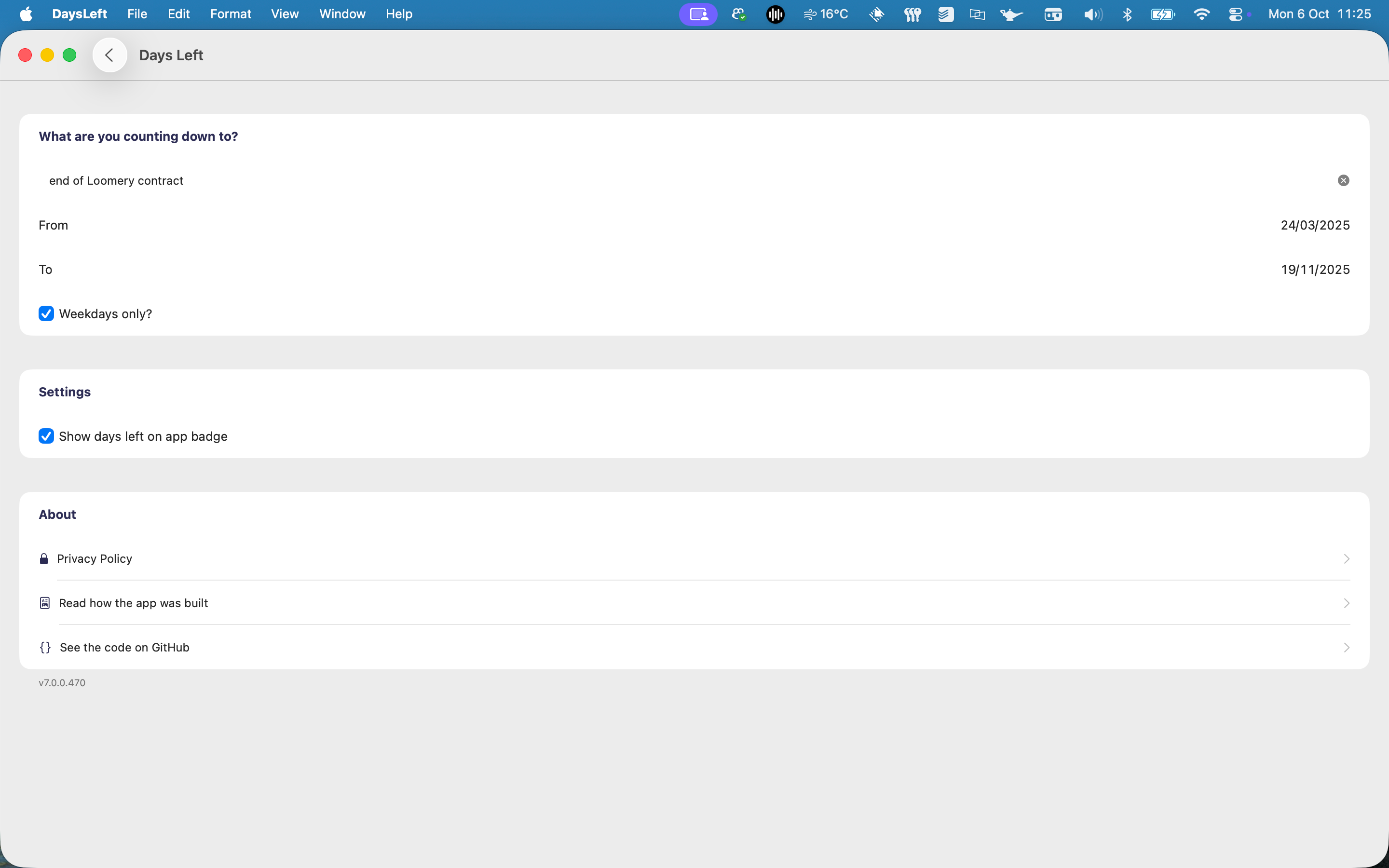Open the Bluetooth menu bar icon
The height and width of the screenshot is (868, 1389).
point(1127,14)
